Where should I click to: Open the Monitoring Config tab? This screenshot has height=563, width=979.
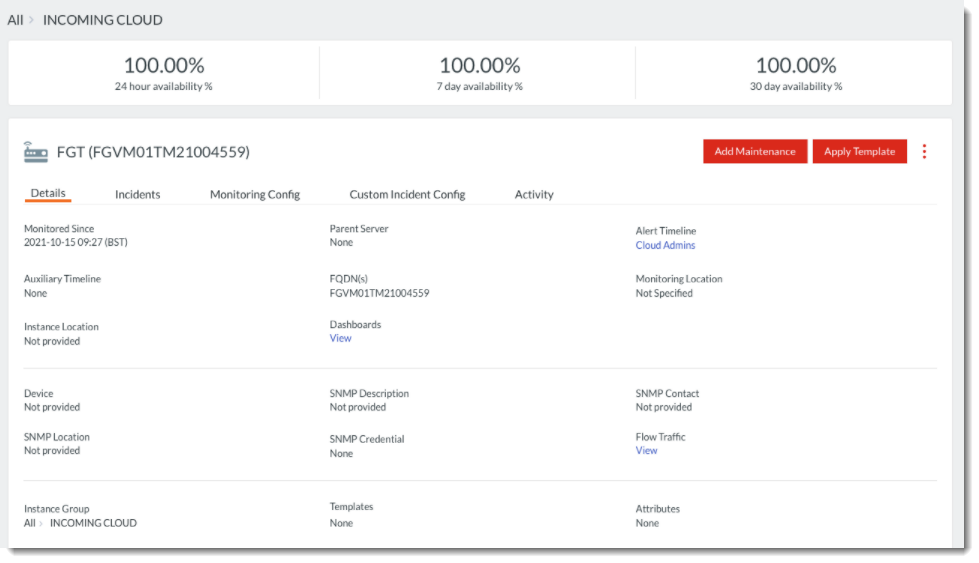point(254,195)
